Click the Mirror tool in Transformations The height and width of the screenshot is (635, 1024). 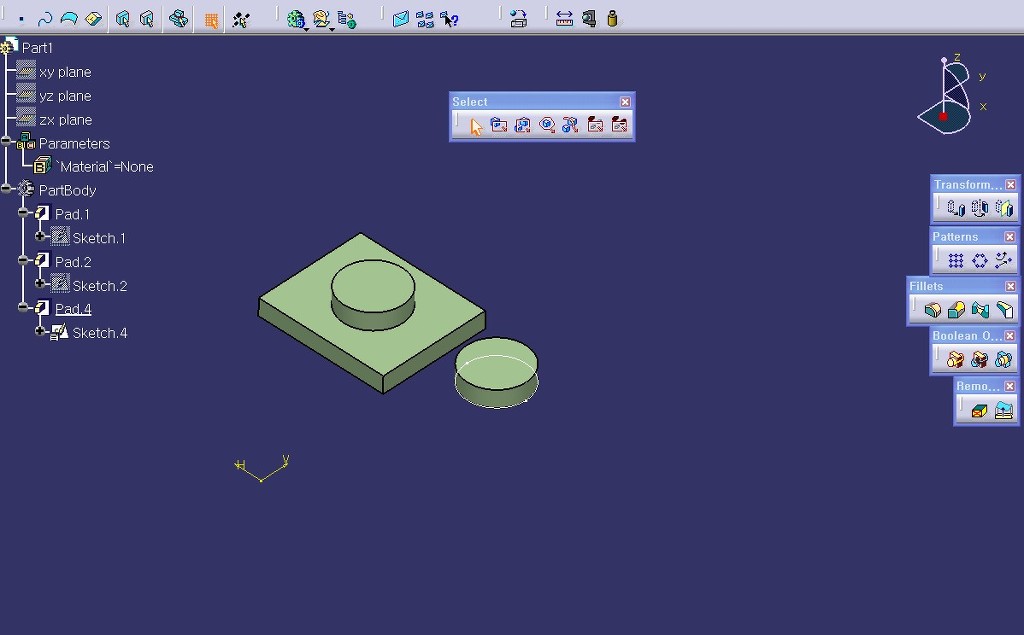(x=980, y=208)
